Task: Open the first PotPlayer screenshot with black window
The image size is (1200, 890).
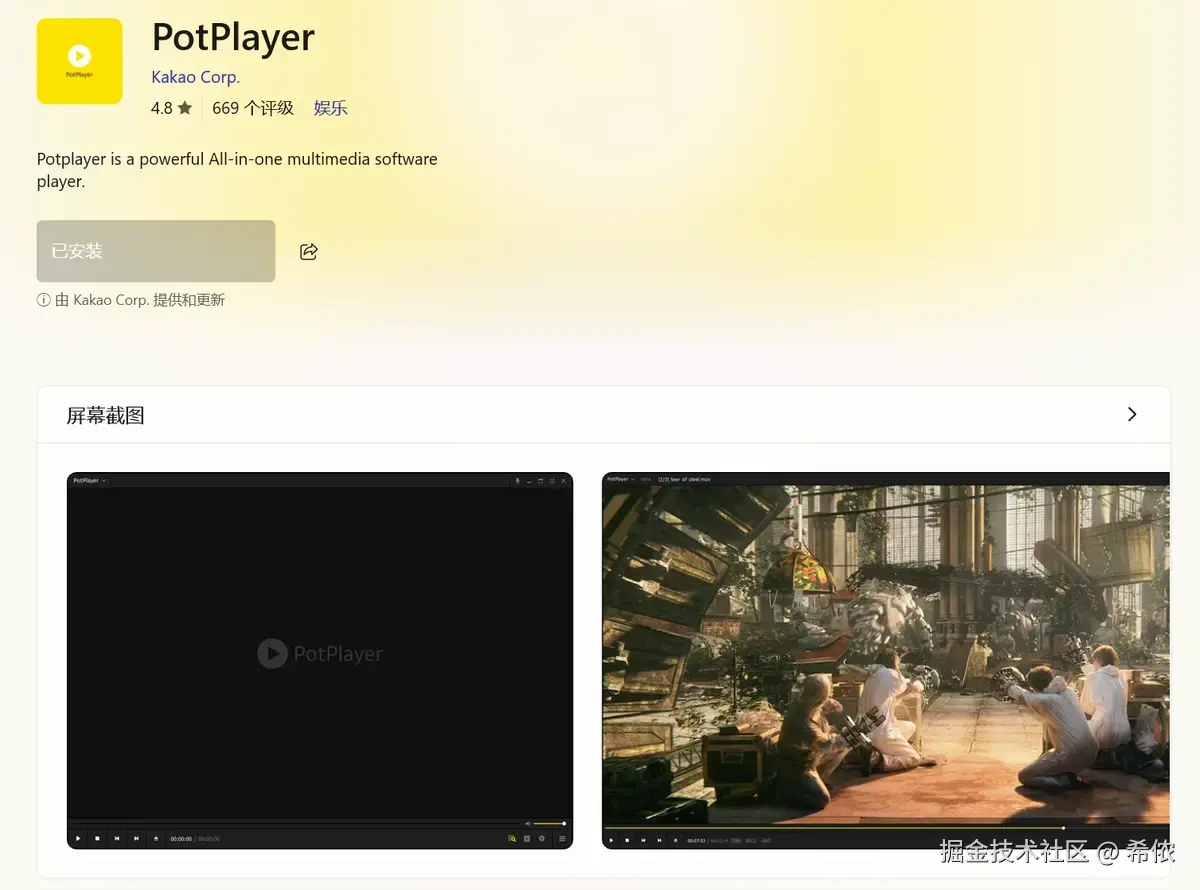Action: (320, 660)
